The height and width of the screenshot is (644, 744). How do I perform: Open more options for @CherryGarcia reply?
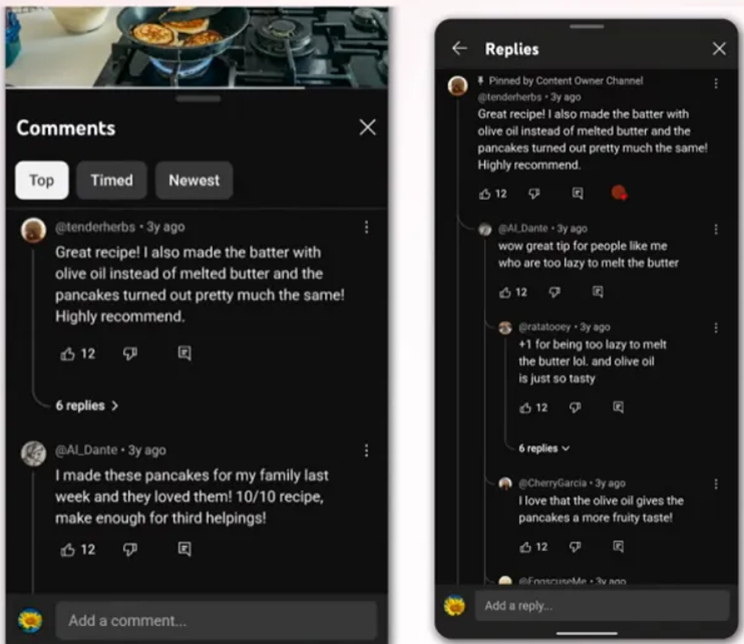[716, 484]
